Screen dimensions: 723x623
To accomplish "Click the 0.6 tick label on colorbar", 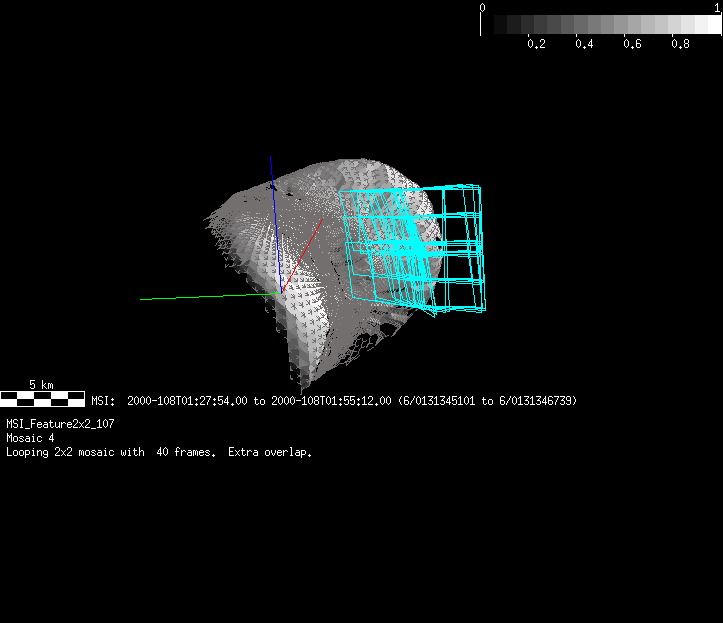I will point(632,44).
